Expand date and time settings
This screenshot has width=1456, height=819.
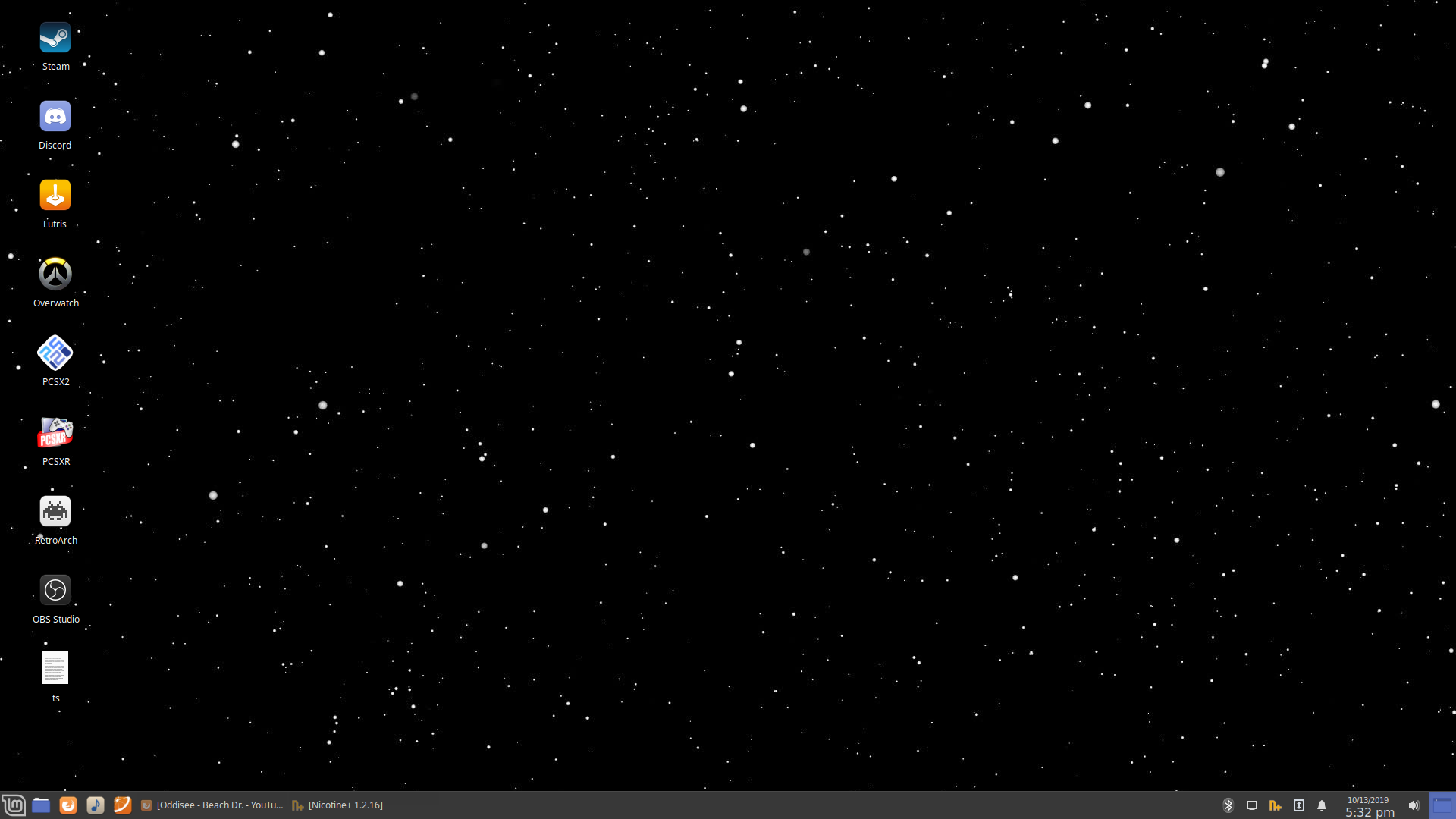pos(1369,805)
